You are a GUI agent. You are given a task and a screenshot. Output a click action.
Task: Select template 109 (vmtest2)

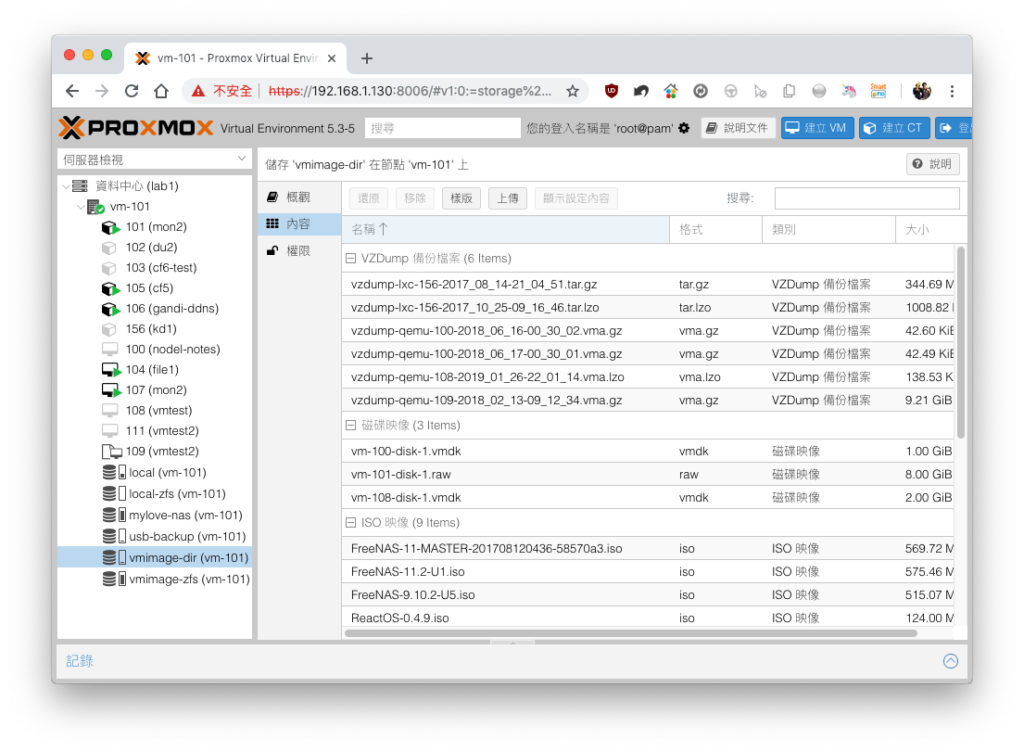point(162,451)
